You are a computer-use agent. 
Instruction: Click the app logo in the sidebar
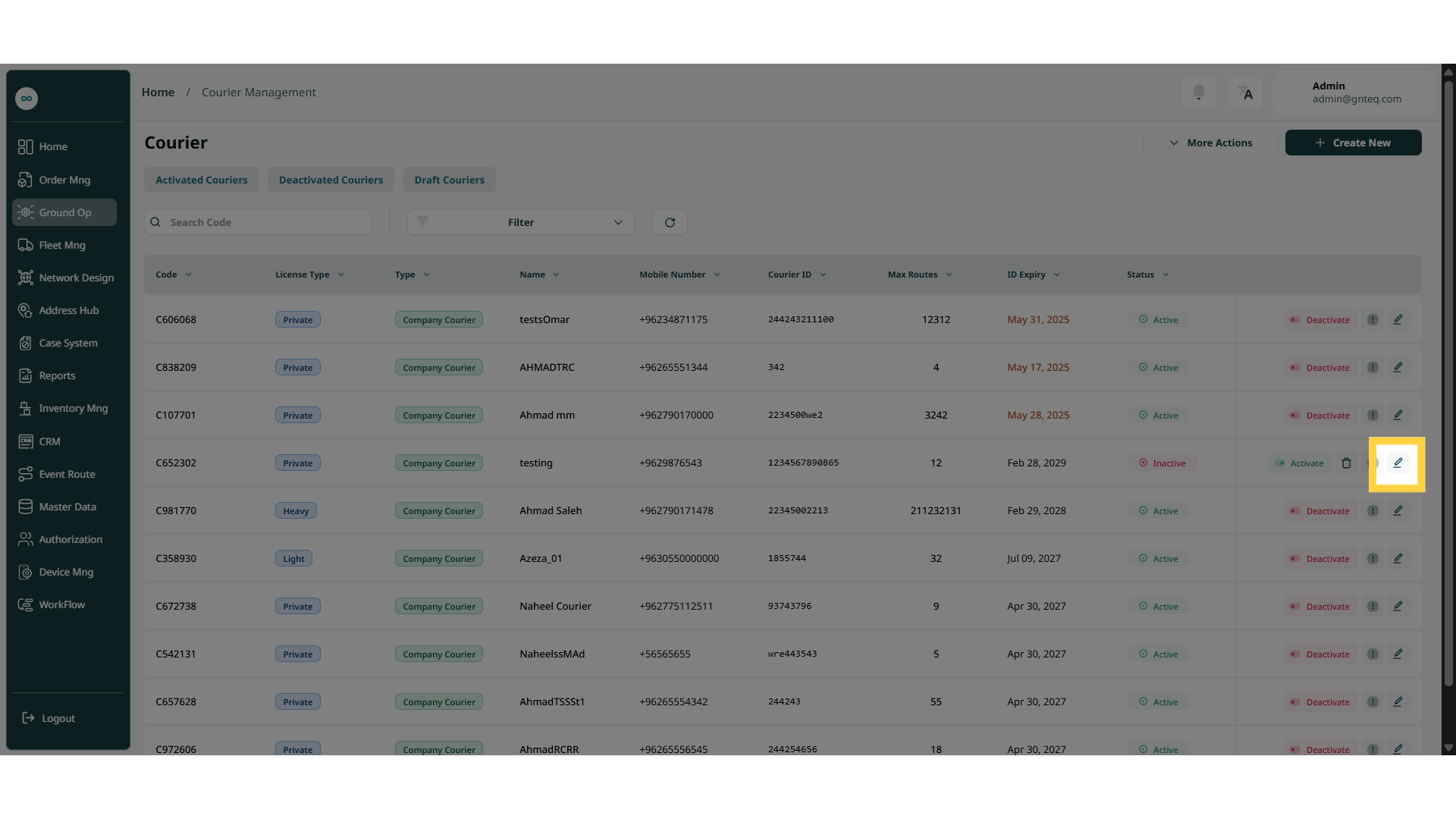(x=27, y=99)
